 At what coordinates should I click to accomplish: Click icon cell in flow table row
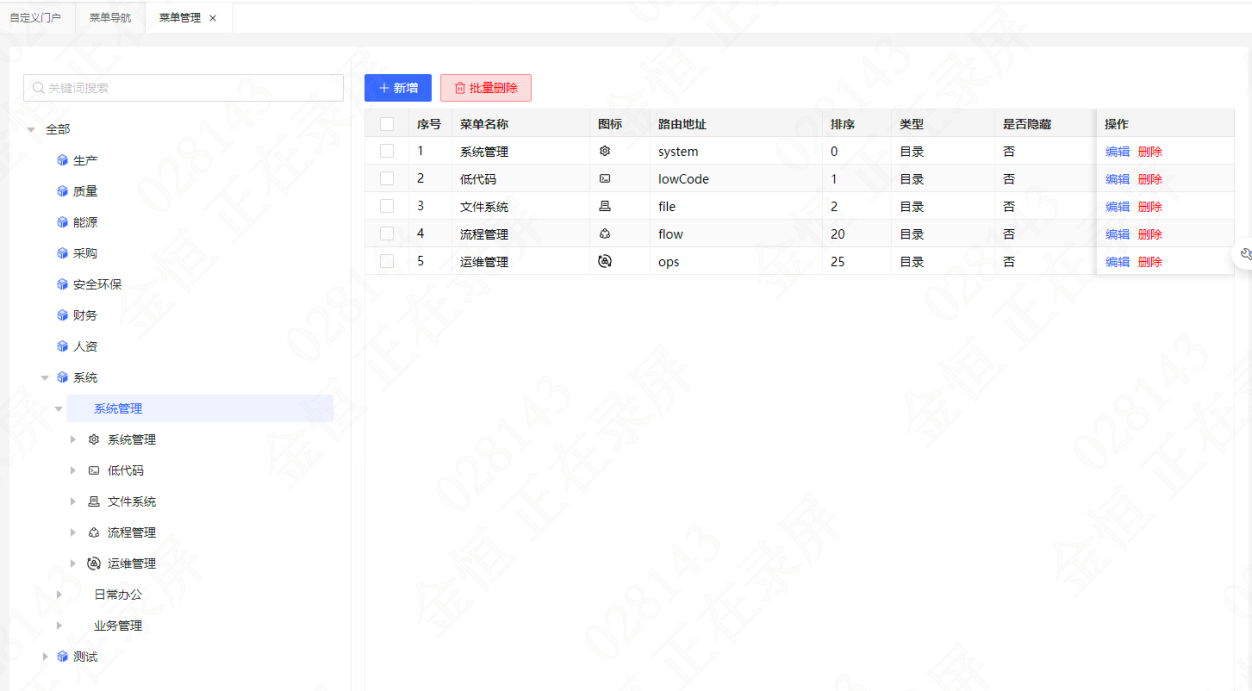coord(604,234)
